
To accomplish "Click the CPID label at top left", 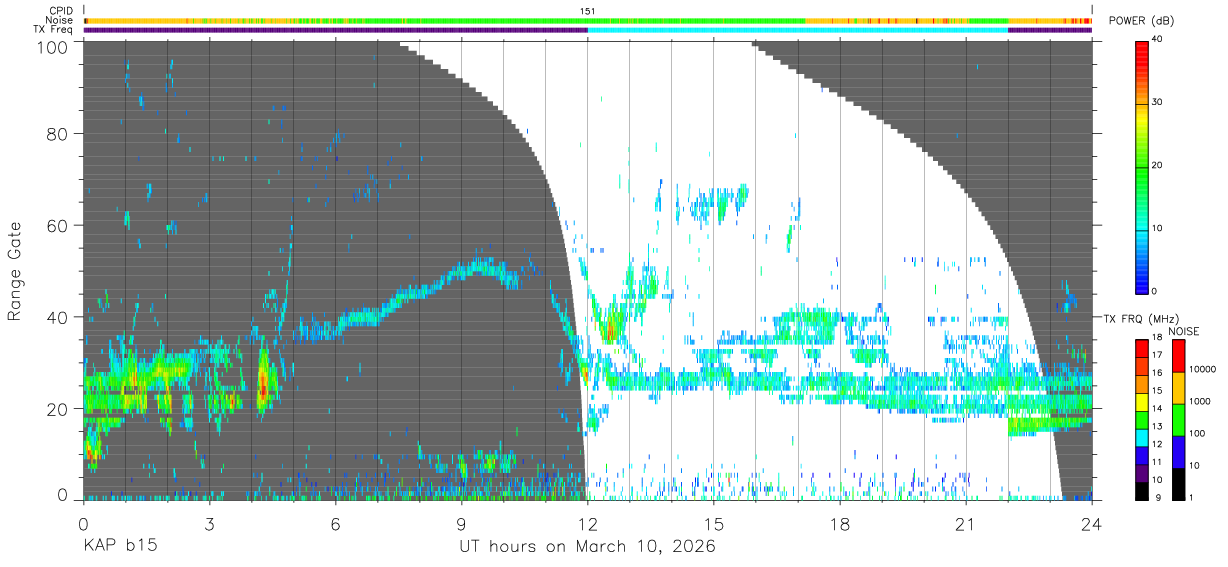I will (x=62, y=12).
